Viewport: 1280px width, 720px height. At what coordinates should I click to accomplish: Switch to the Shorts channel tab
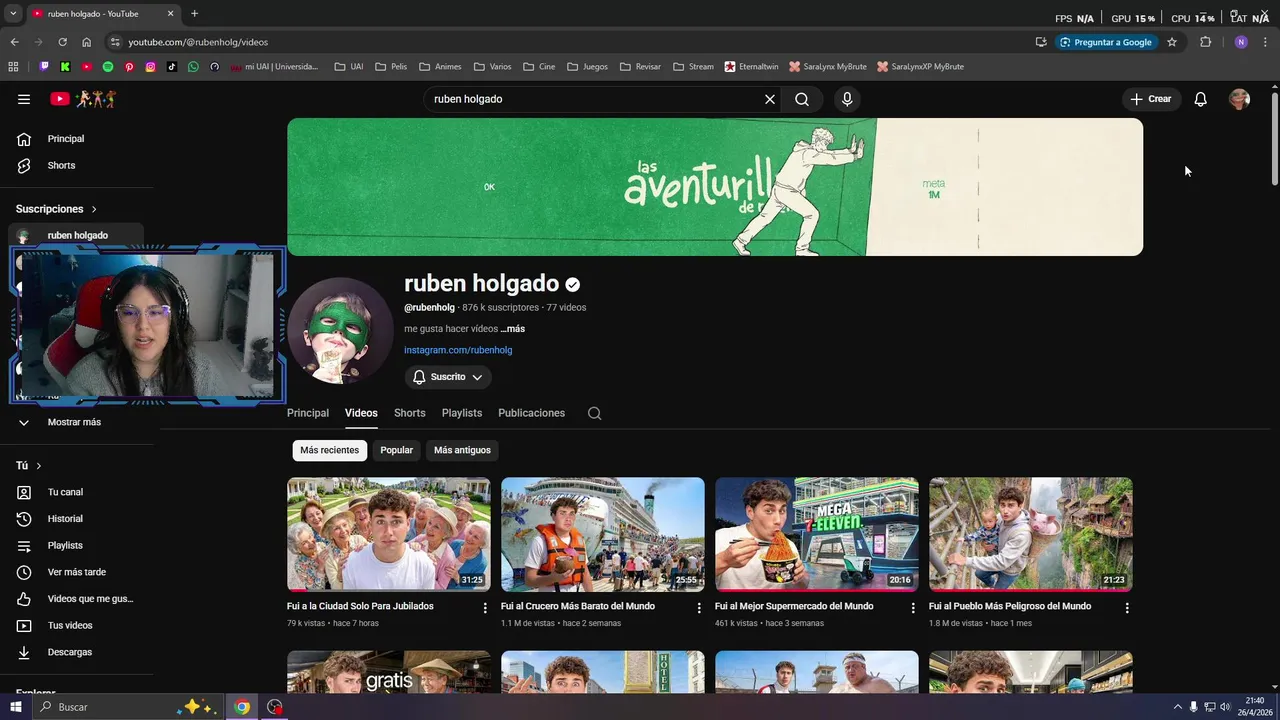(x=410, y=413)
